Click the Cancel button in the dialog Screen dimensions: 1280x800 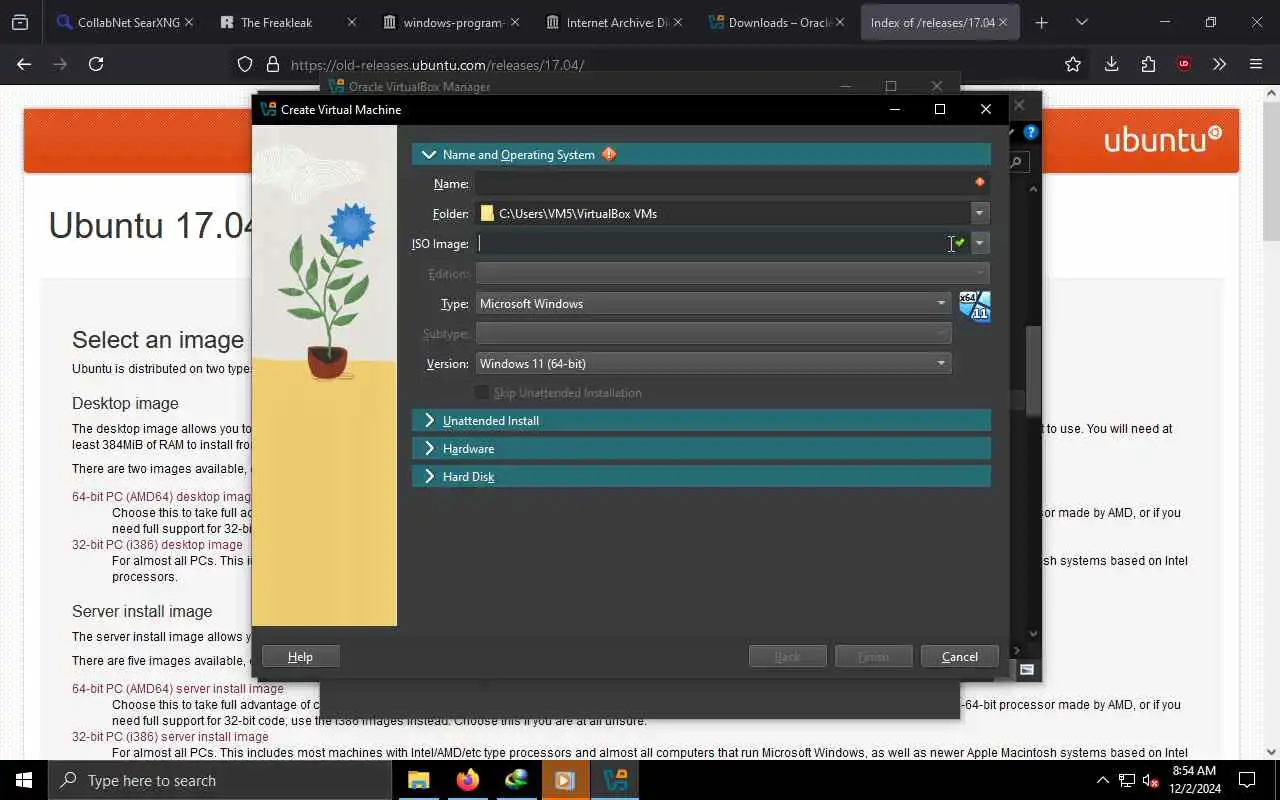tap(960, 657)
